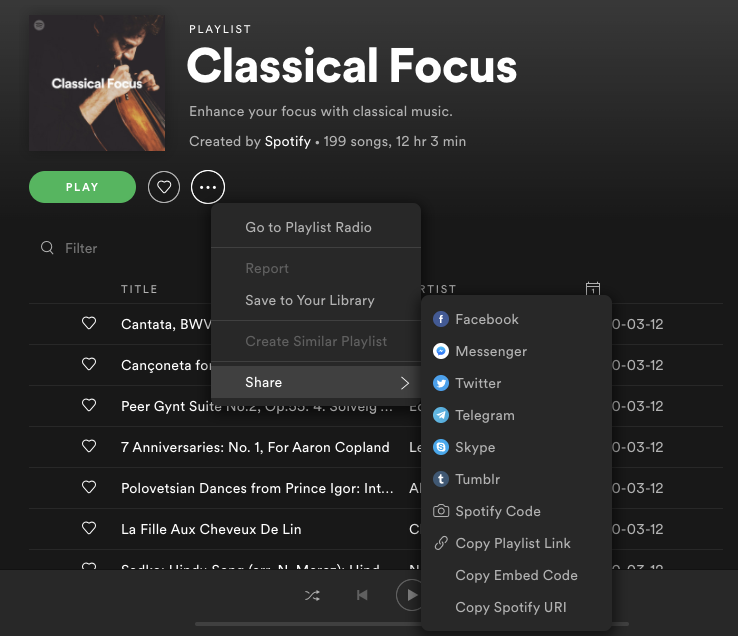This screenshot has width=738, height=636.
Task: Choose Save to Your Library
Action: 310,301
